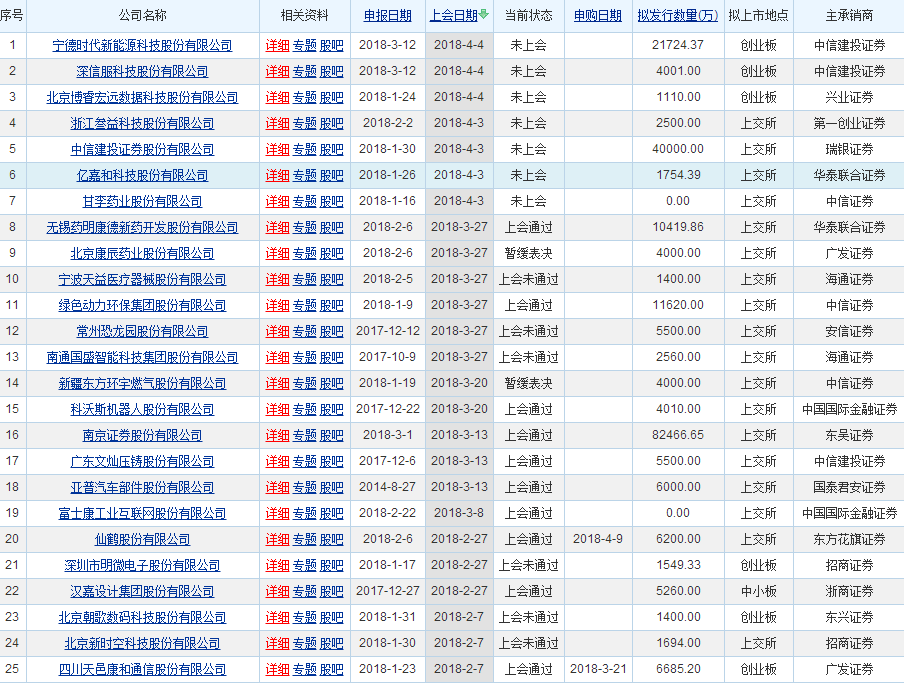
Task: Open 中信建投证券股份有限公司 company link
Action: 142,149
